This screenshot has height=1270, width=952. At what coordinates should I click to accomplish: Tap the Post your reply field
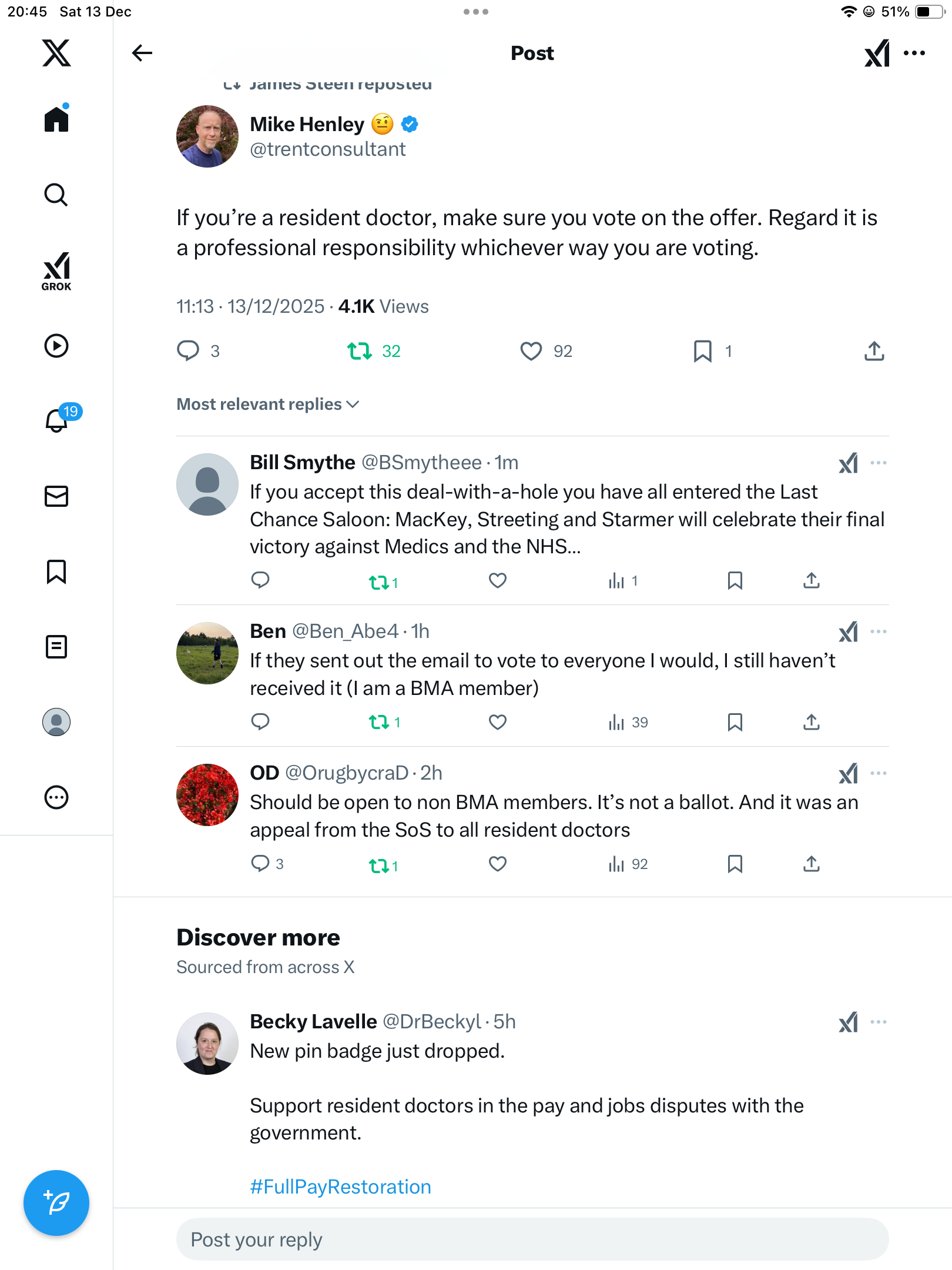point(532,1239)
